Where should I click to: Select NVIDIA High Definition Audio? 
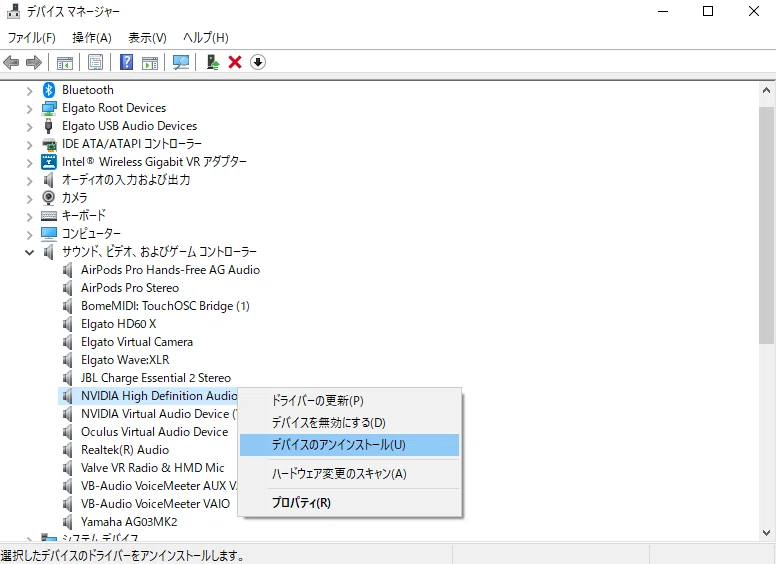(159, 396)
